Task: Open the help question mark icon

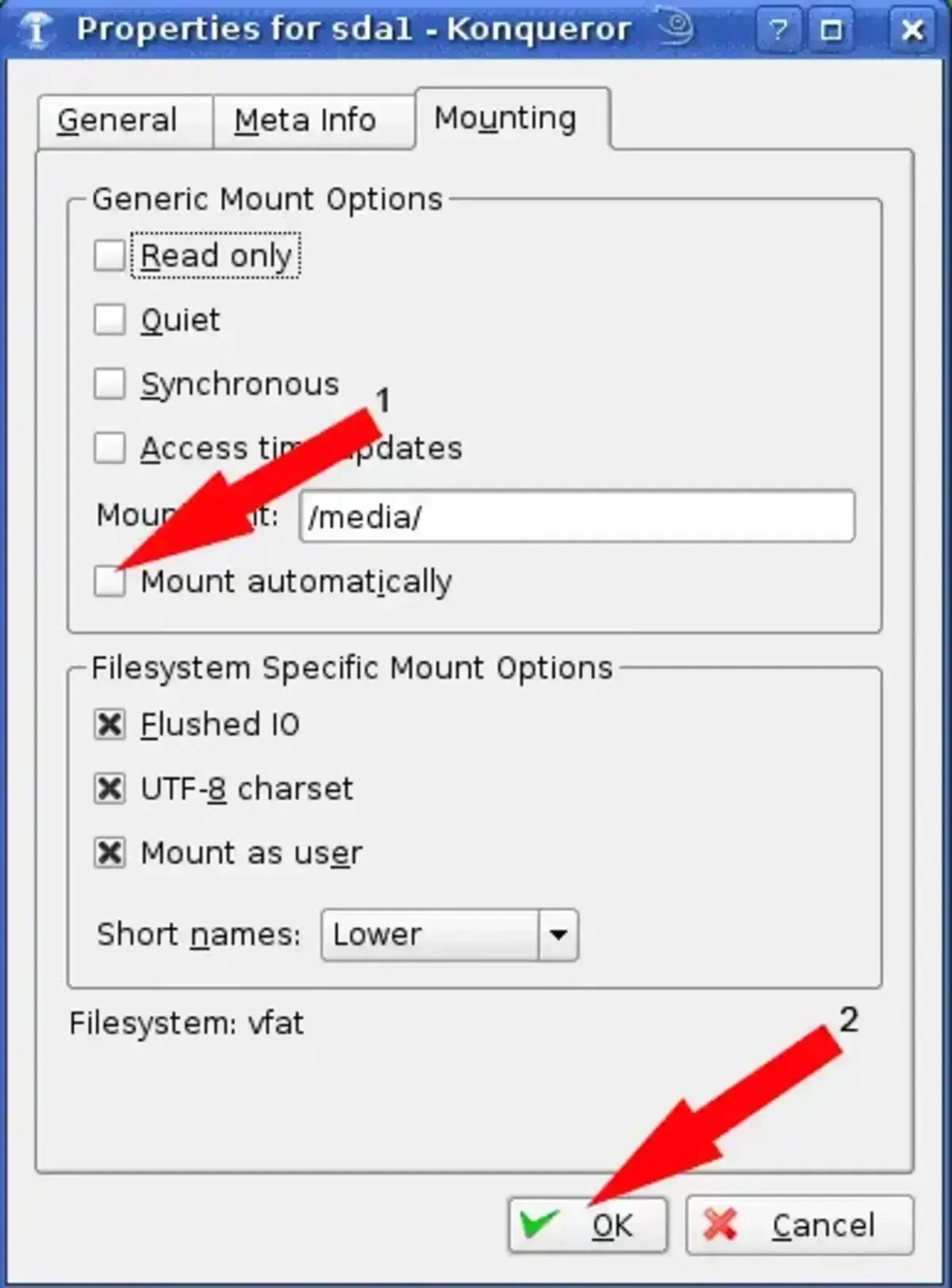Action: (780, 30)
